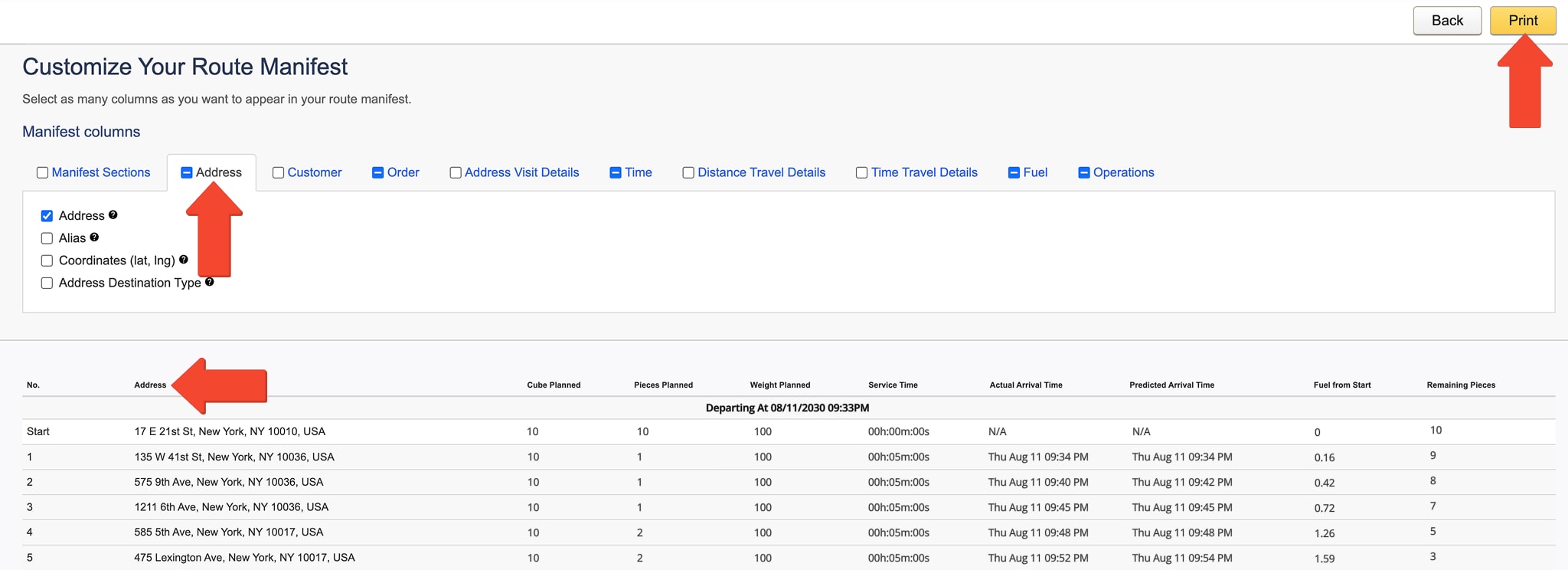Click the No. column header

pyautogui.click(x=33, y=385)
